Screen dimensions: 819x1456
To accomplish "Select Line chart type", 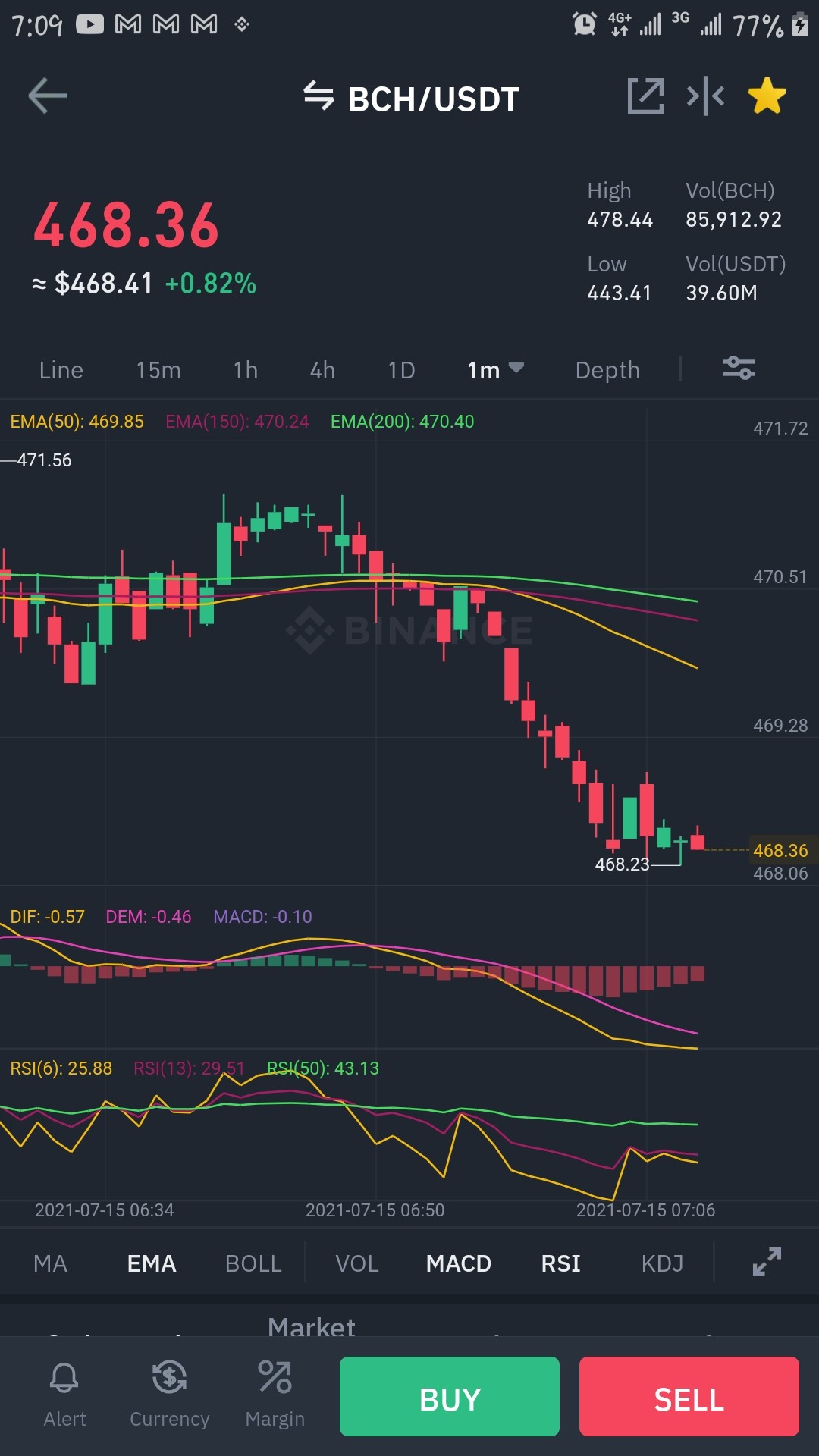I will pyautogui.click(x=61, y=370).
